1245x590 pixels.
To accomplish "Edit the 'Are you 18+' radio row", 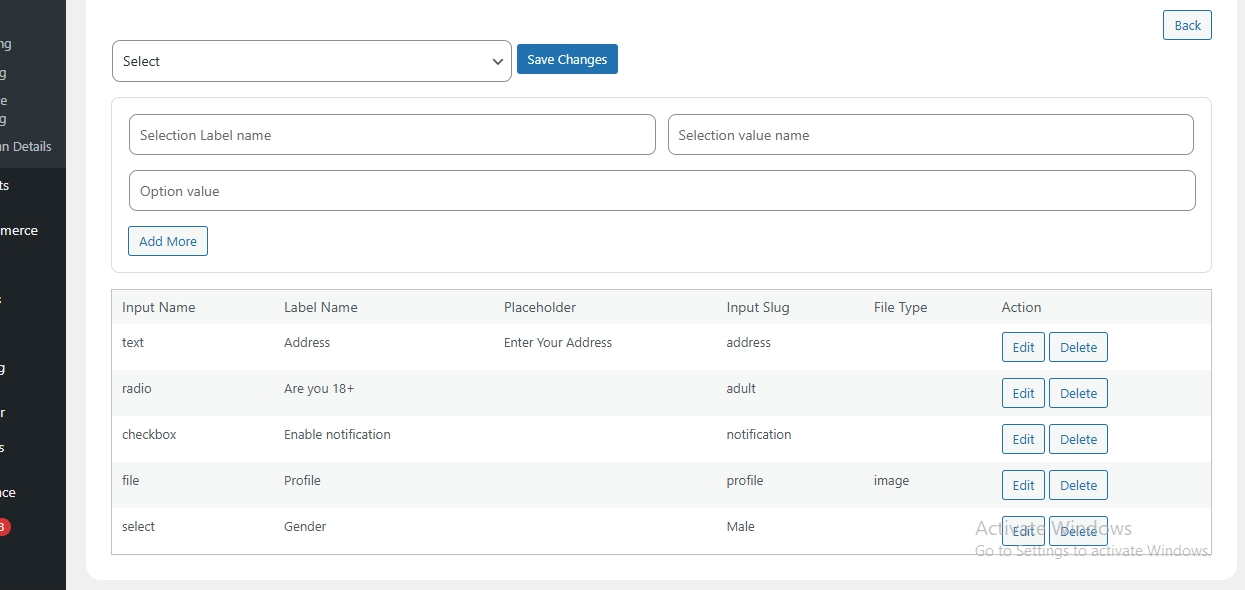I will (1023, 393).
